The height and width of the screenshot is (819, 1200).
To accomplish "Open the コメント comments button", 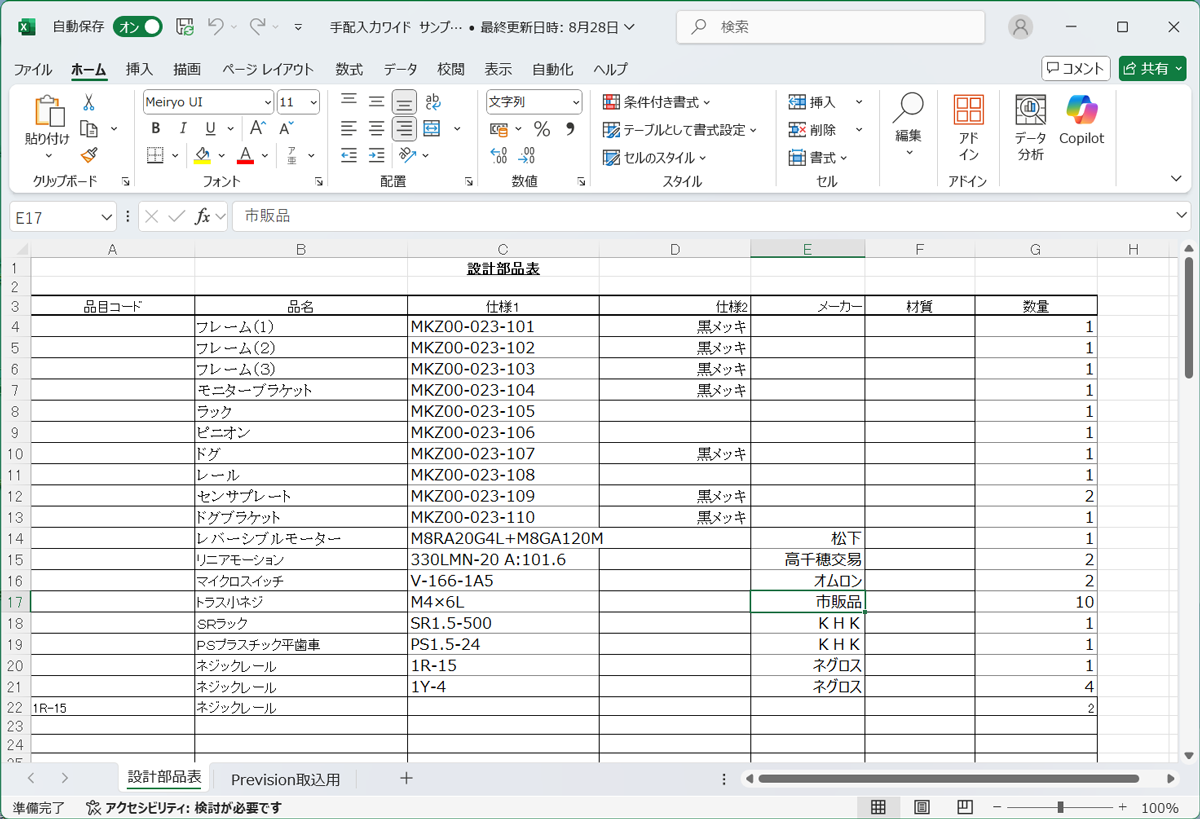I will pos(1075,68).
